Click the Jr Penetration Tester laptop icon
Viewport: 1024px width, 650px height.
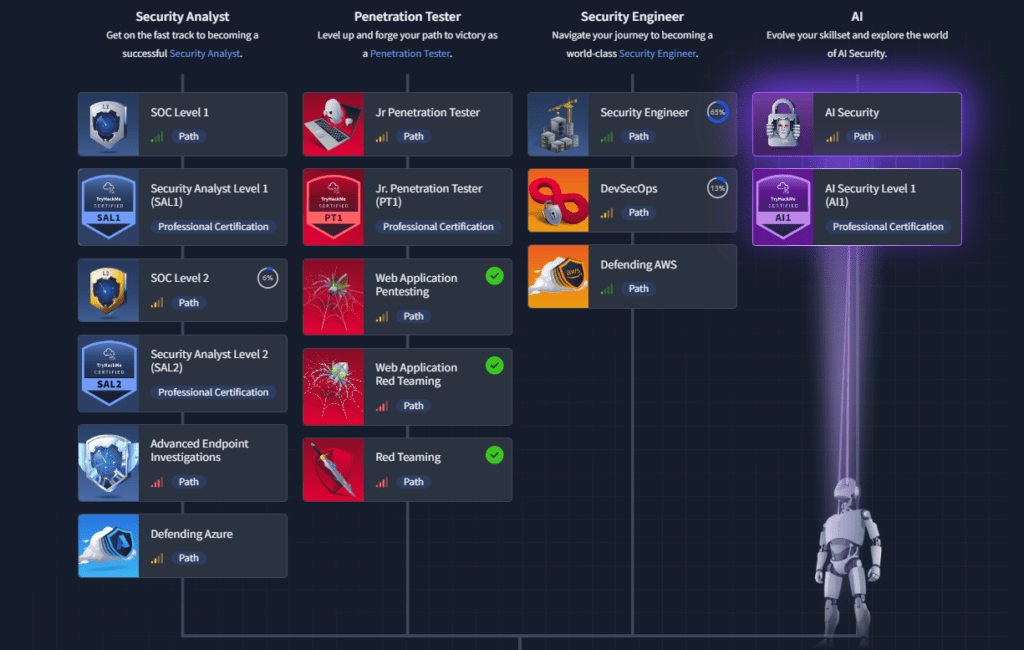pyautogui.click(x=333, y=124)
